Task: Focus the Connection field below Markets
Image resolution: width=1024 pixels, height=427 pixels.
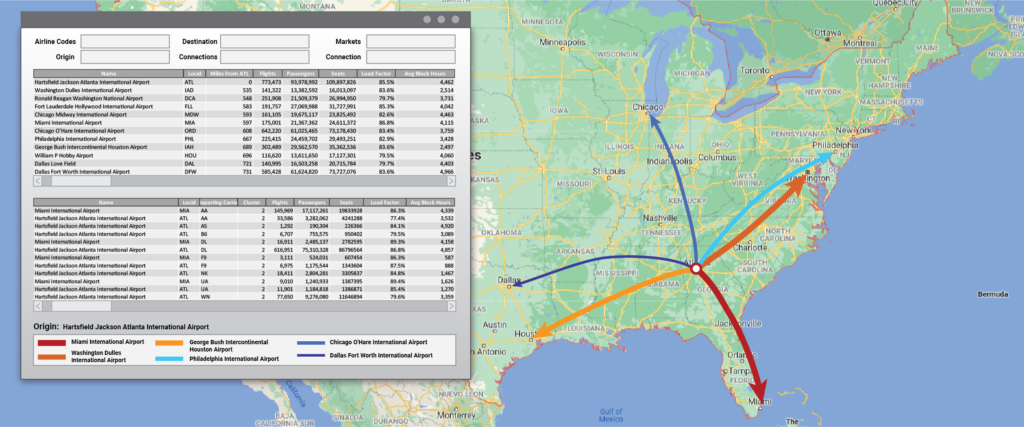Action: tap(411, 57)
